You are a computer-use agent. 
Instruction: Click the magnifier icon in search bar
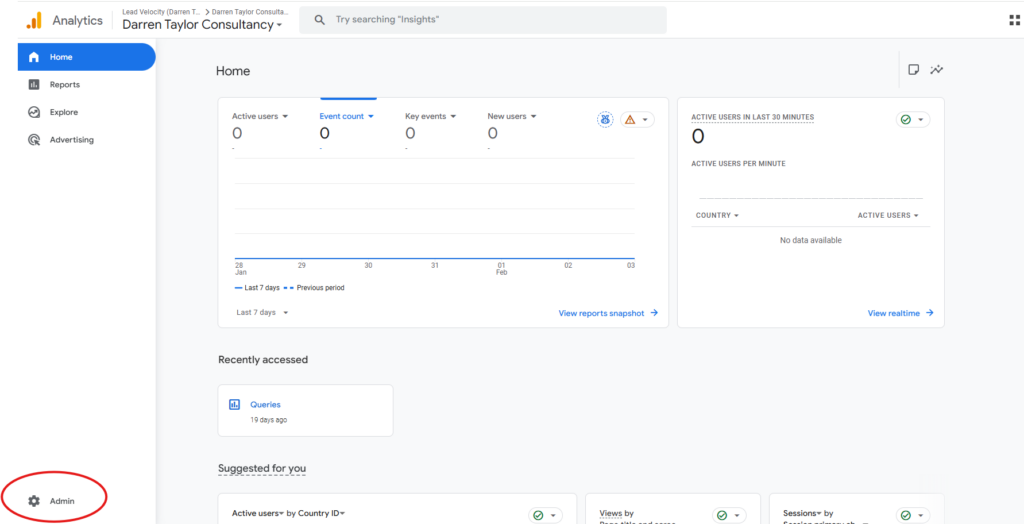coord(319,20)
